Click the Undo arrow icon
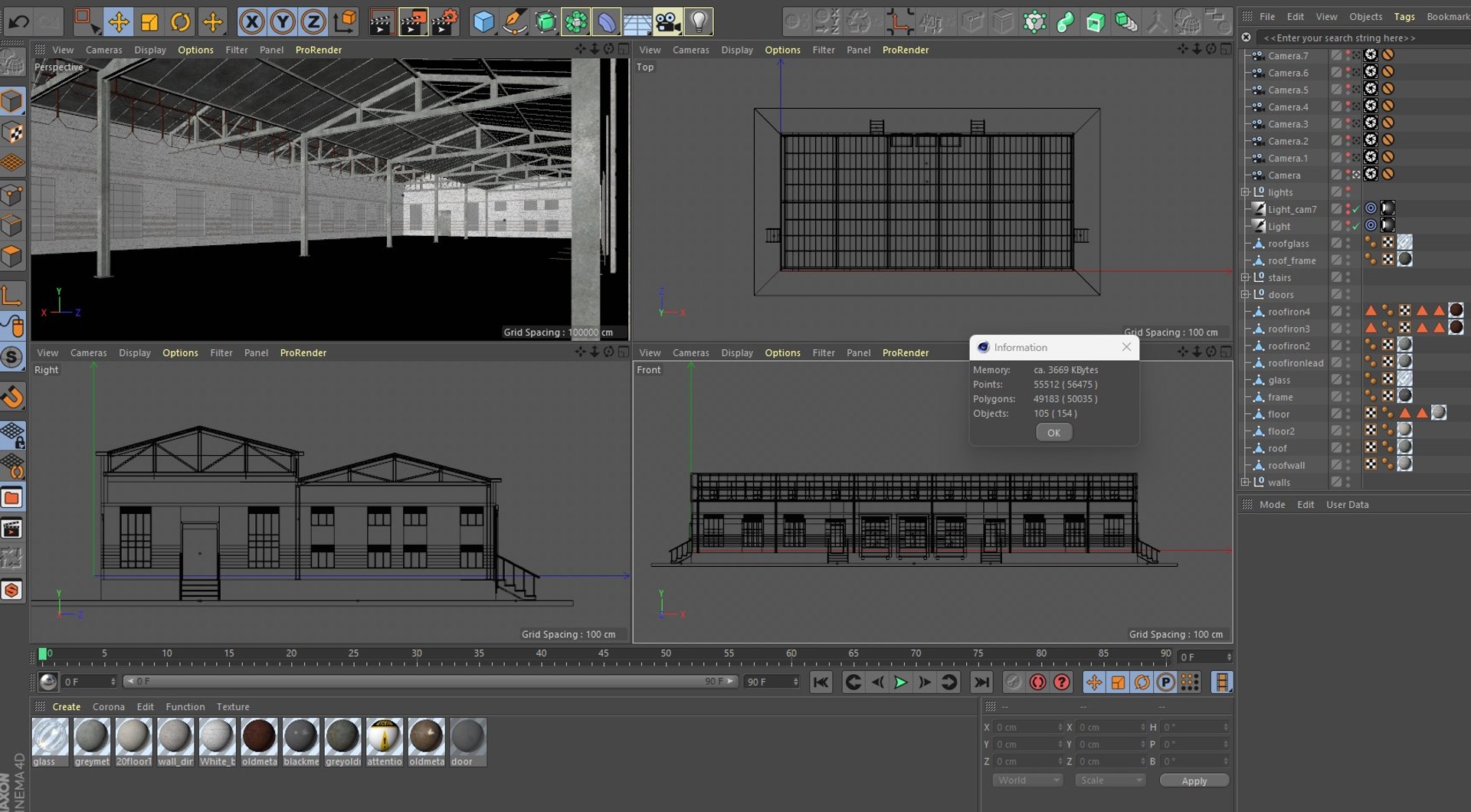Viewport: 1471px width, 812px height. (x=18, y=22)
